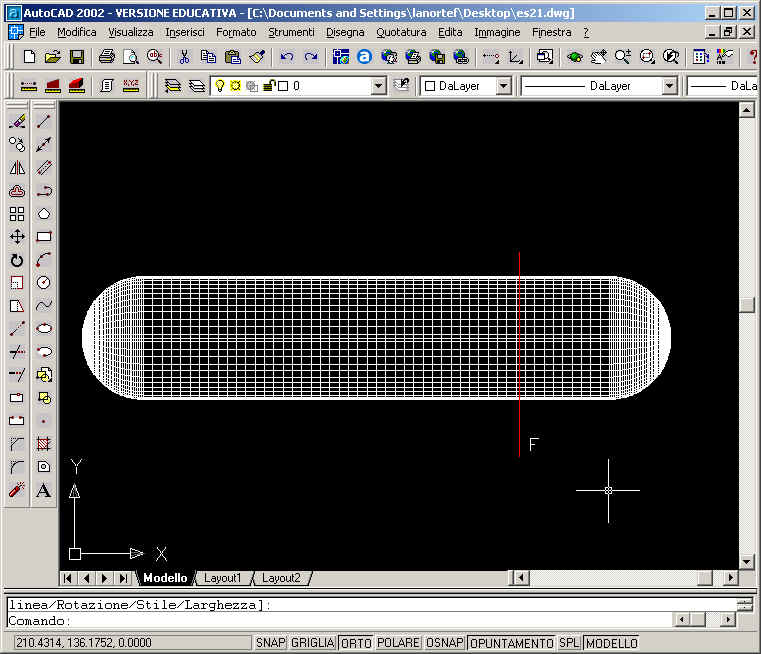Cut selection with the scissors icon
Viewport: 761px width, 654px height.
pos(184,57)
